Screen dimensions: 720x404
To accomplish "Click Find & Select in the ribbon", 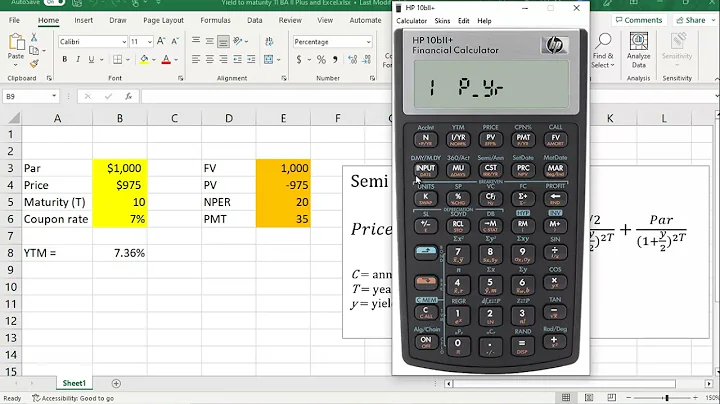I will (x=603, y=51).
